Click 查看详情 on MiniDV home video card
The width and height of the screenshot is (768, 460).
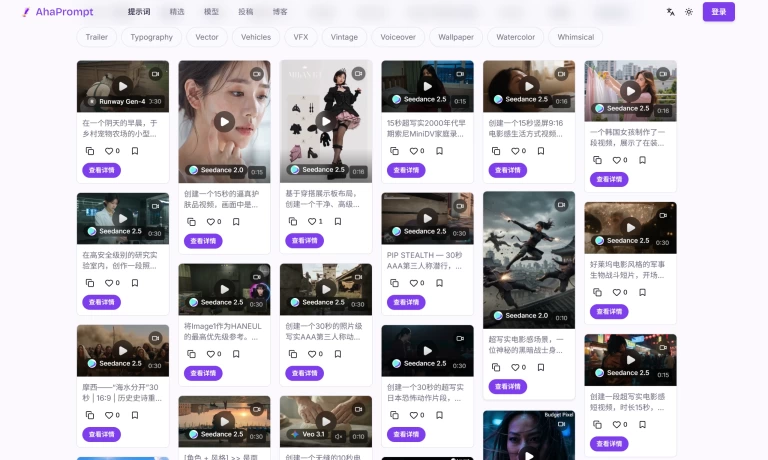(406, 170)
